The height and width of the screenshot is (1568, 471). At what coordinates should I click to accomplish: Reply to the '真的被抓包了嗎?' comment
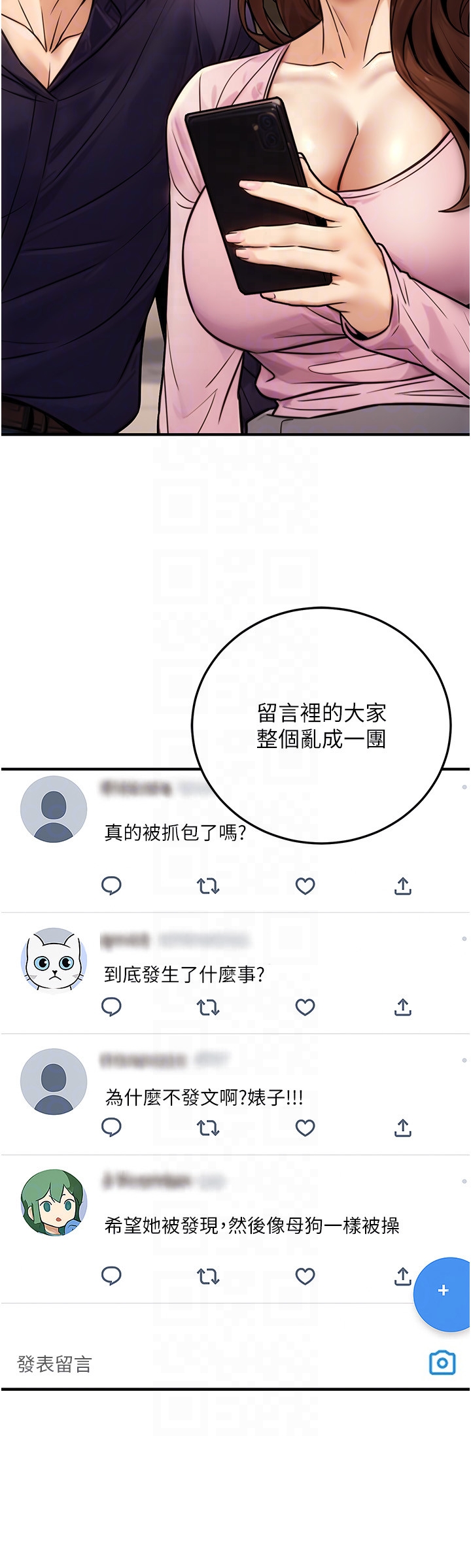point(111,885)
